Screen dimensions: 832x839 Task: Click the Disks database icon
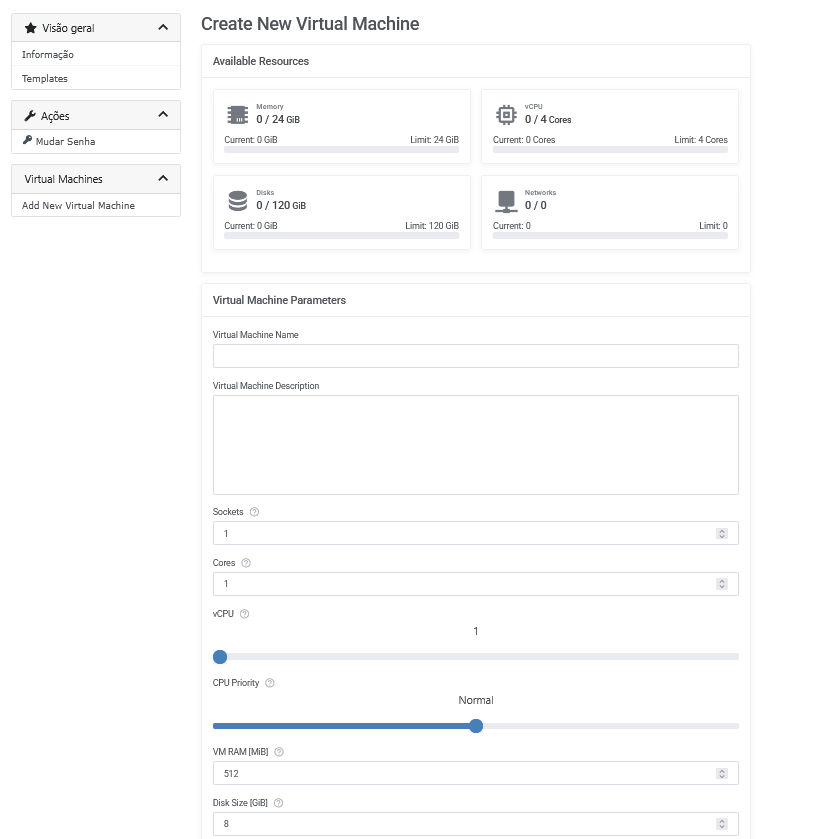pyautogui.click(x=237, y=201)
